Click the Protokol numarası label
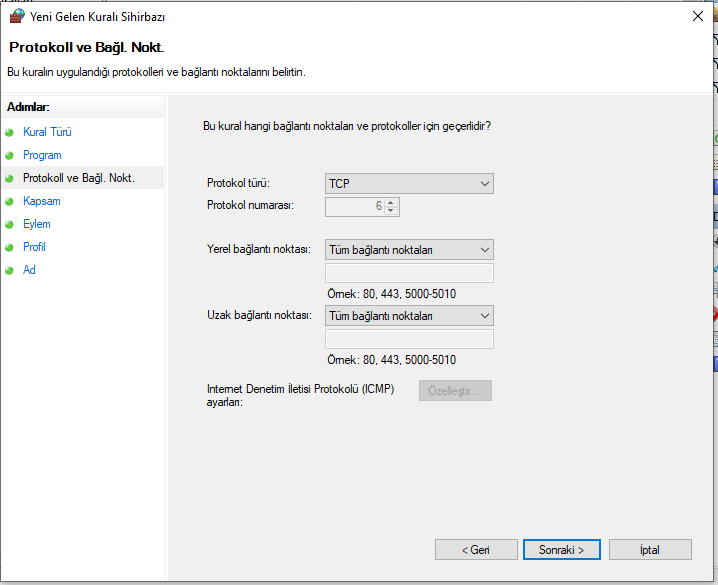The image size is (718, 585). coord(250,205)
